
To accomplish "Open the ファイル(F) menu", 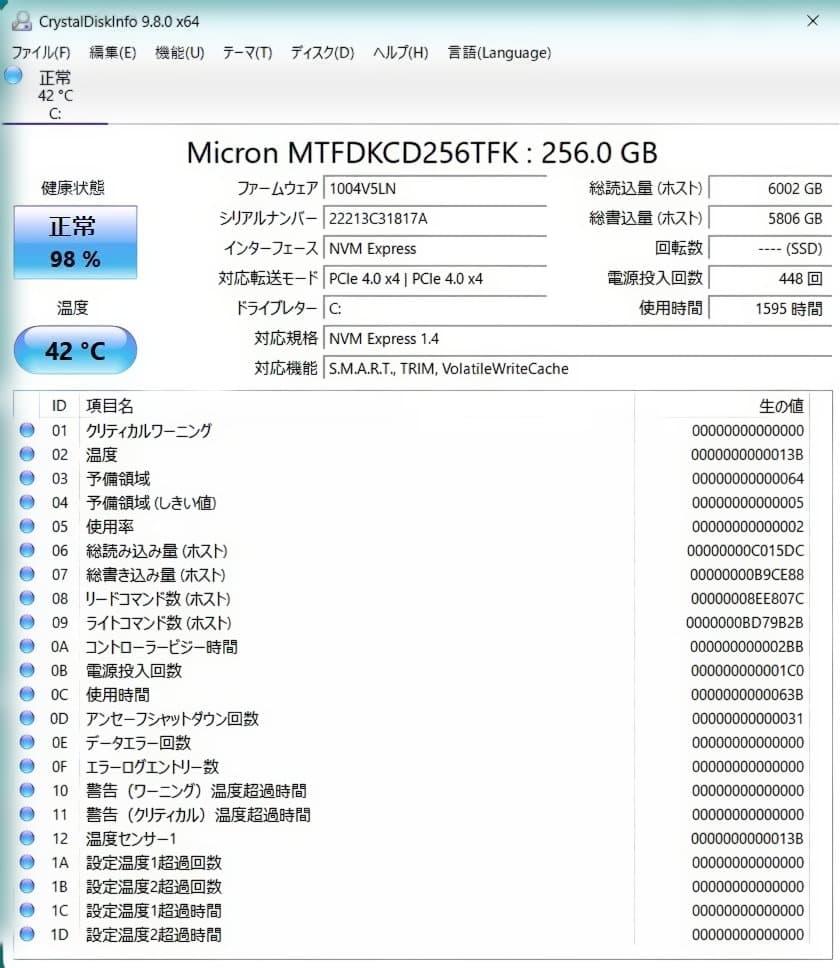I will coord(41,52).
